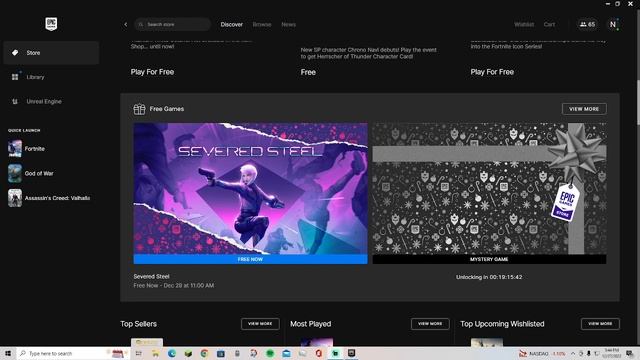Open the Store section in sidebar

pos(51,53)
